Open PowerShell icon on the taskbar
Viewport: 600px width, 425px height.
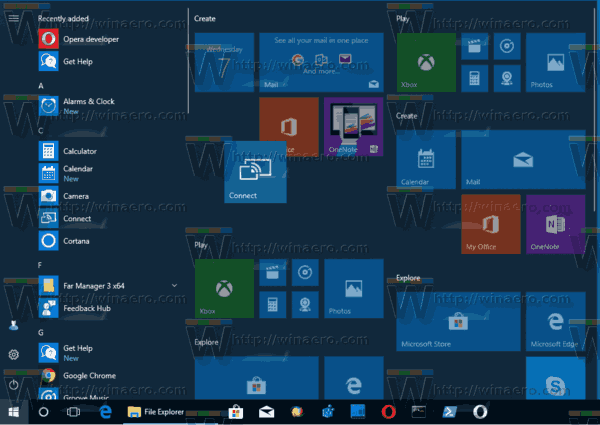pos(449,412)
